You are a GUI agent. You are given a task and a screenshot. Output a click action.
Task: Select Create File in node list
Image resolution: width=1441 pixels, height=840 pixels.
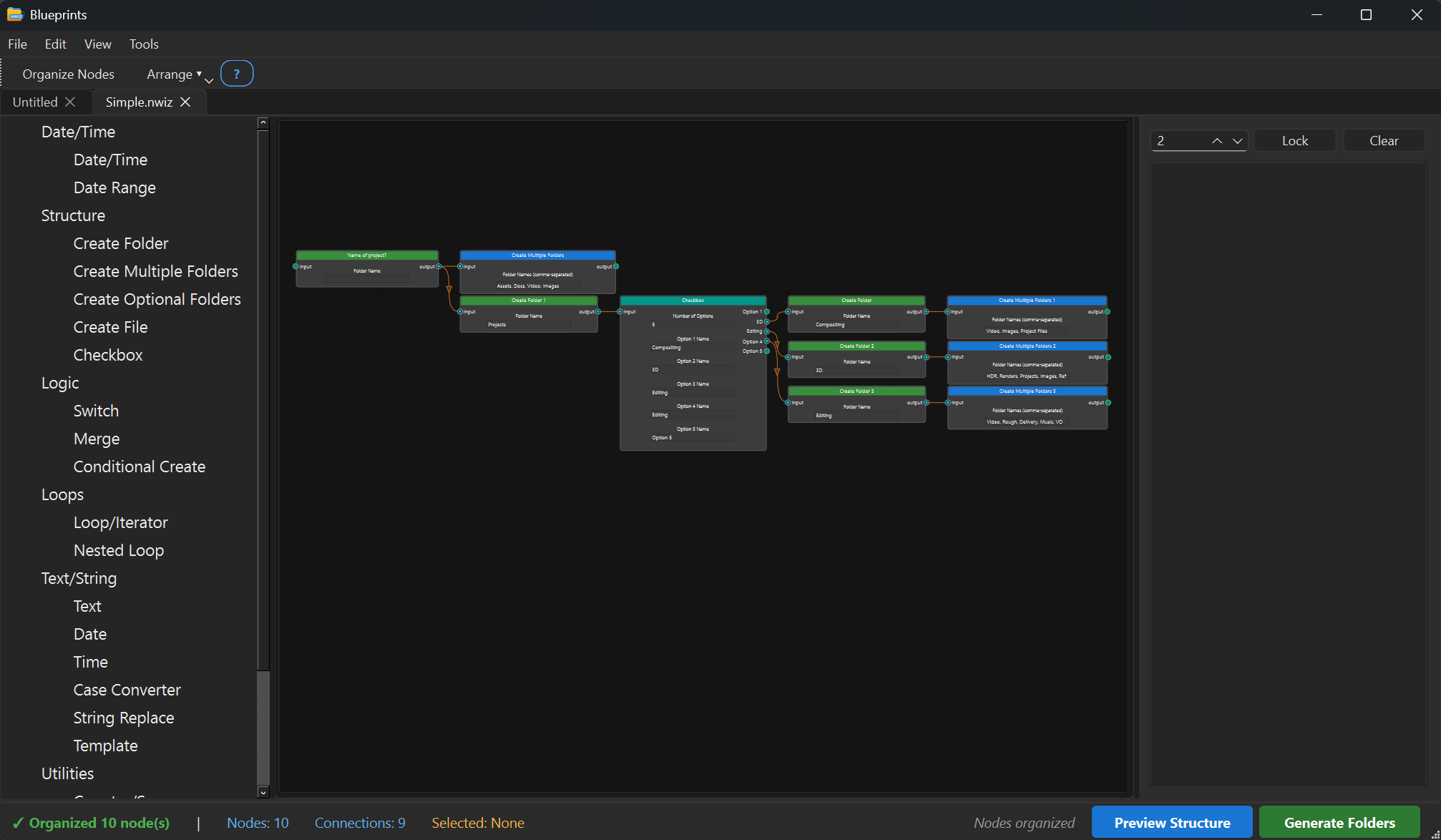[110, 327]
